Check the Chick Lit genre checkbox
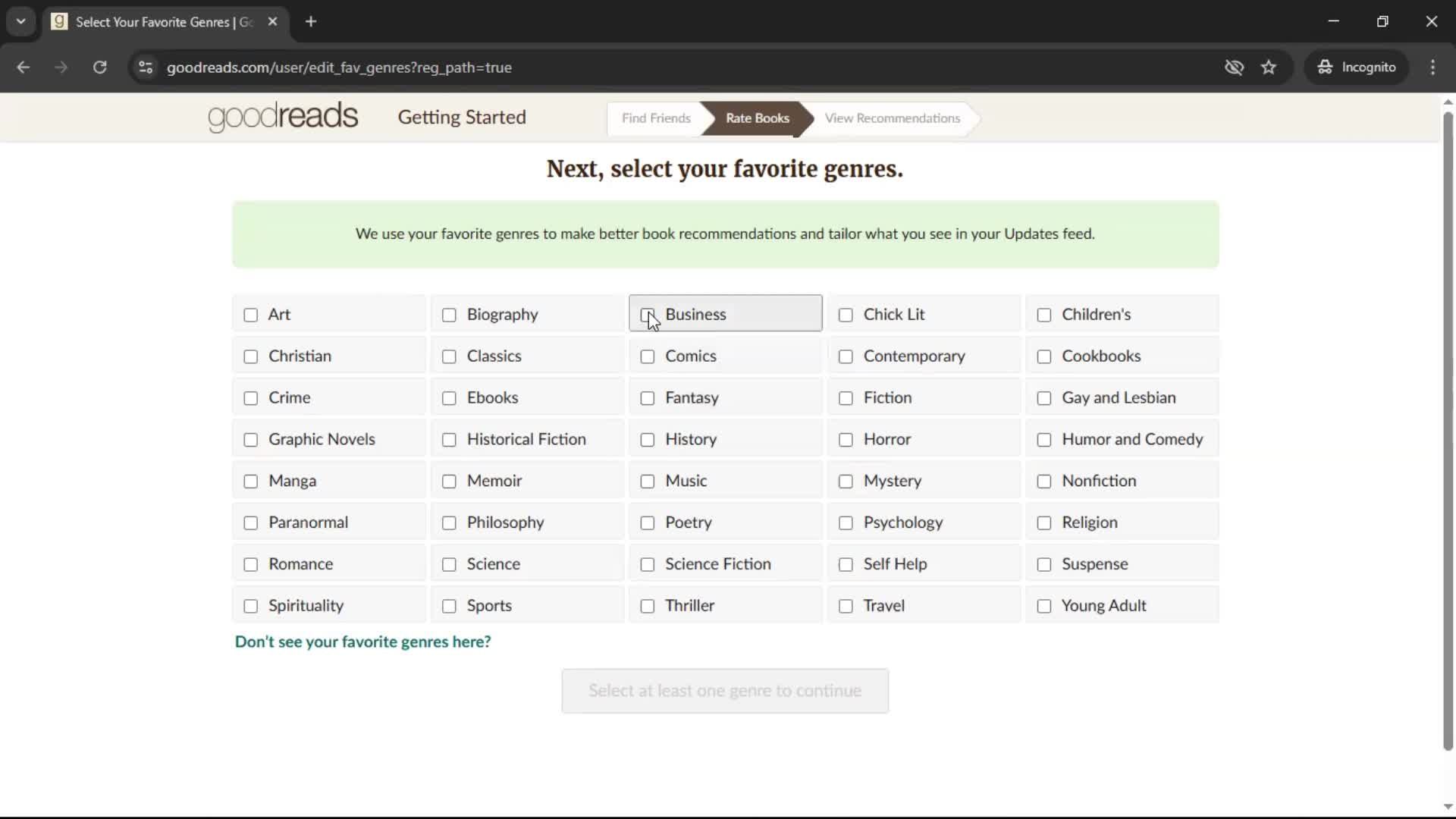1456x819 pixels. point(846,315)
